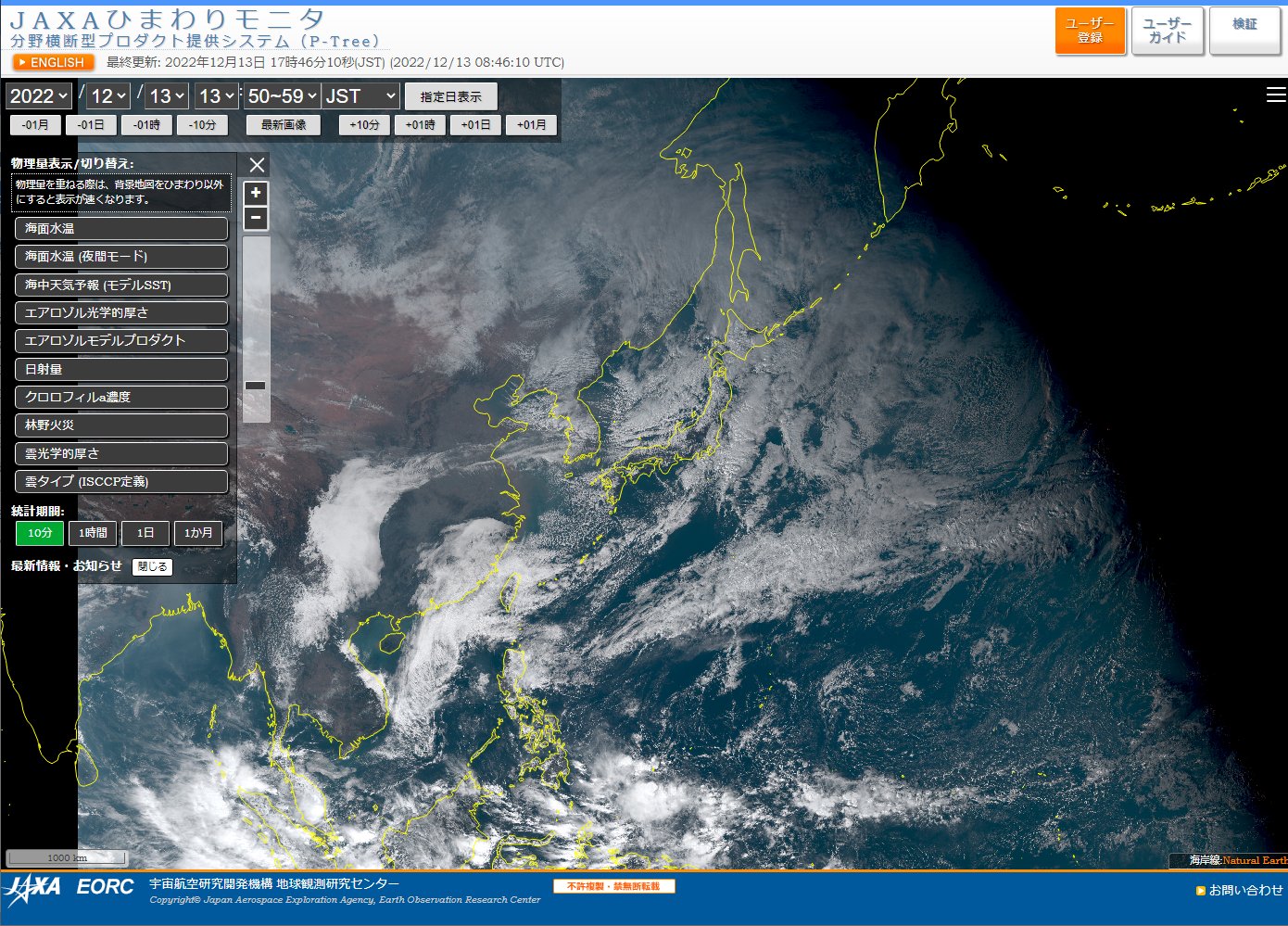
Task: Select the 海面水温 product
Action: coord(121,228)
